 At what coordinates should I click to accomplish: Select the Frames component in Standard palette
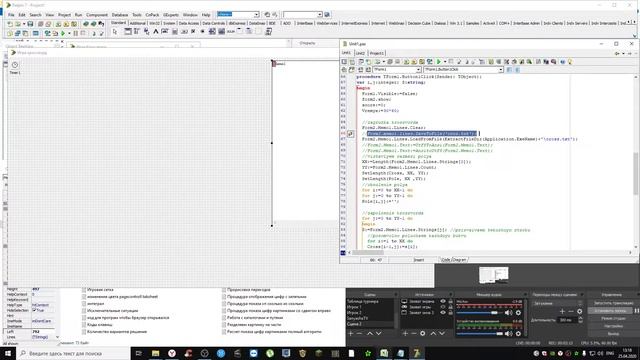click(x=128, y=31)
